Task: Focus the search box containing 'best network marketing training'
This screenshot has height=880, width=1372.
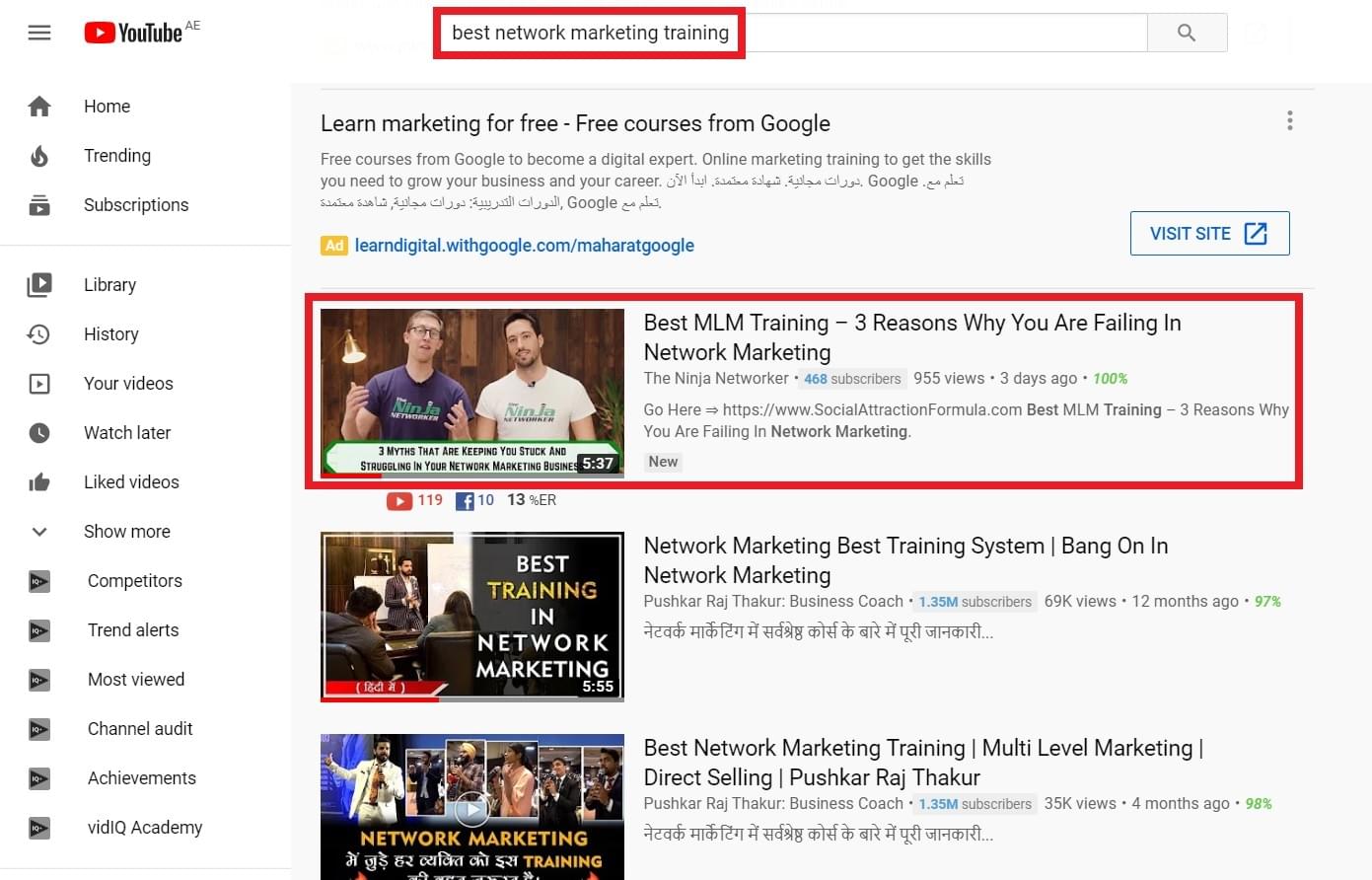Action: 789,33
